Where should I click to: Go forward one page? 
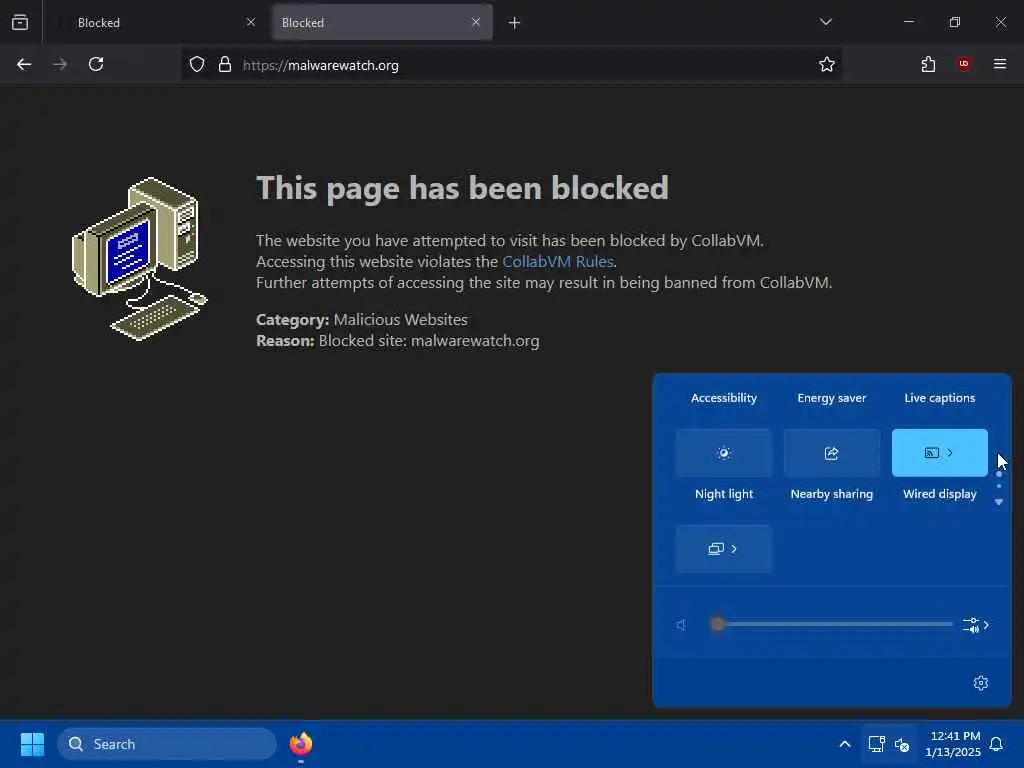[x=60, y=65]
